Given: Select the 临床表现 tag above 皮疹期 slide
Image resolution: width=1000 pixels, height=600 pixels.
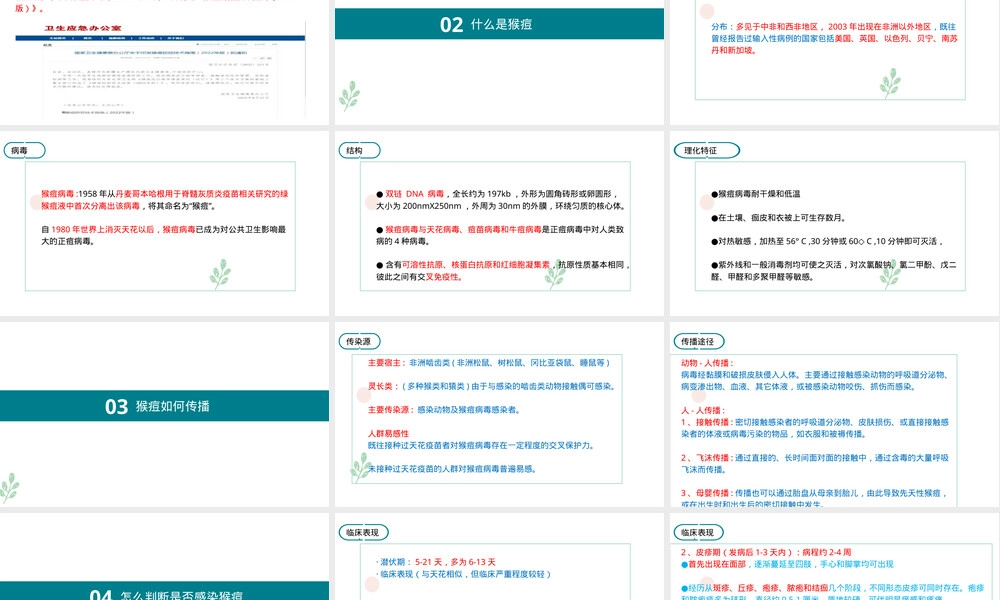Looking at the screenshot, I should tap(698, 532).
